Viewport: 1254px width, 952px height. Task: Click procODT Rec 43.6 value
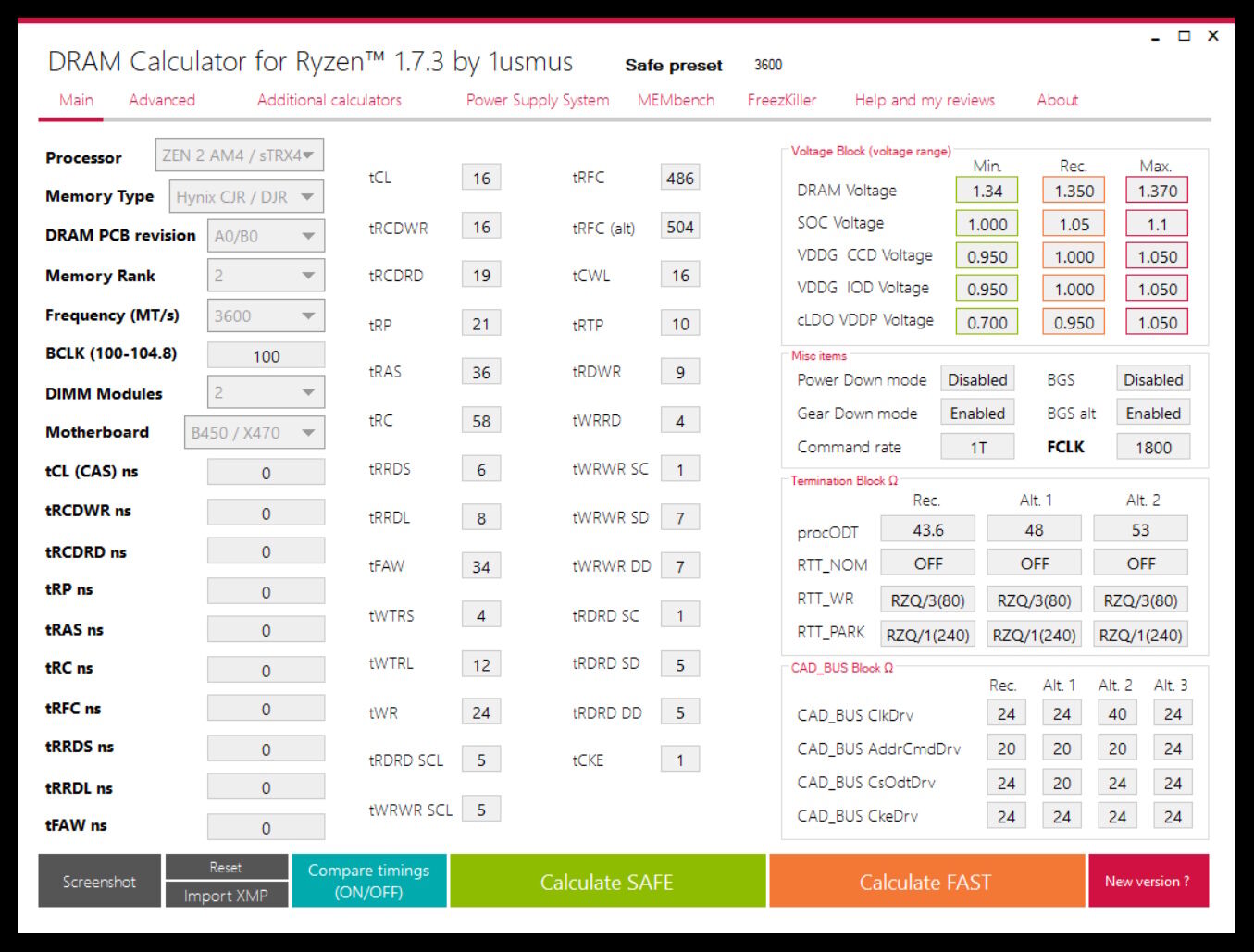point(927,529)
